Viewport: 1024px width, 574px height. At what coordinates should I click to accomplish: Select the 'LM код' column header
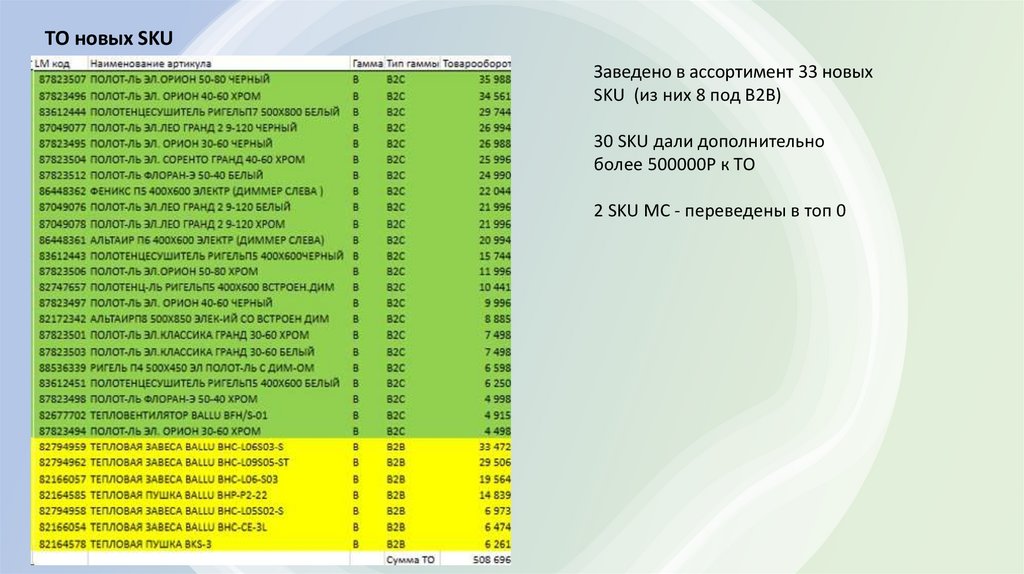[x=52, y=63]
